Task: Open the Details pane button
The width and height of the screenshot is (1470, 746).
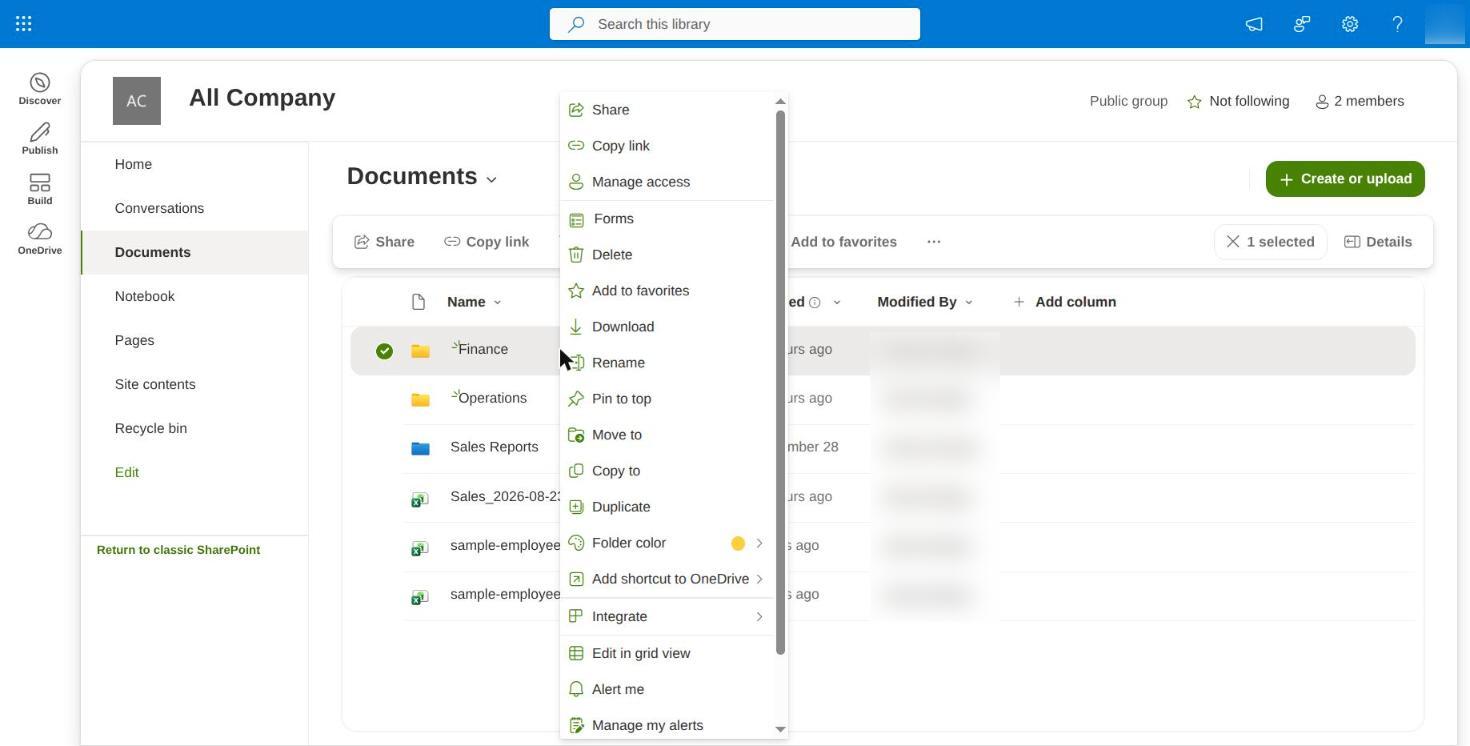Action: pyautogui.click(x=1378, y=242)
